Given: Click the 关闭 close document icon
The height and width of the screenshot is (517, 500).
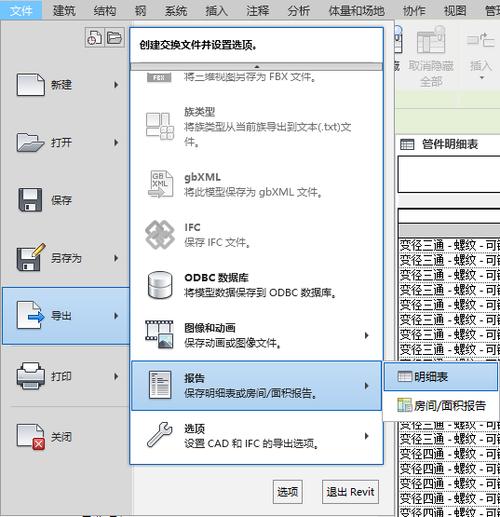Looking at the screenshot, I should coord(31,437).
